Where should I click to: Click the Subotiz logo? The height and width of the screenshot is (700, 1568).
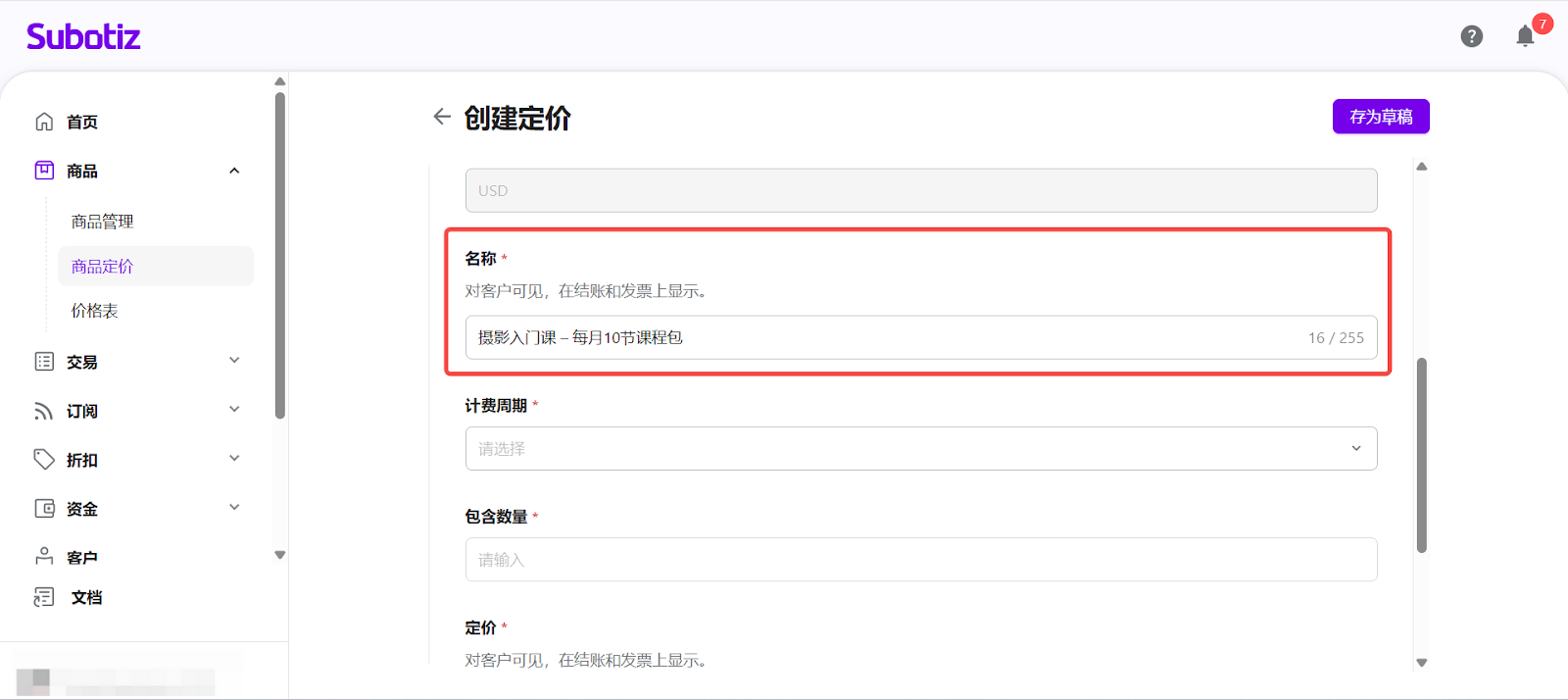[83, 37]
